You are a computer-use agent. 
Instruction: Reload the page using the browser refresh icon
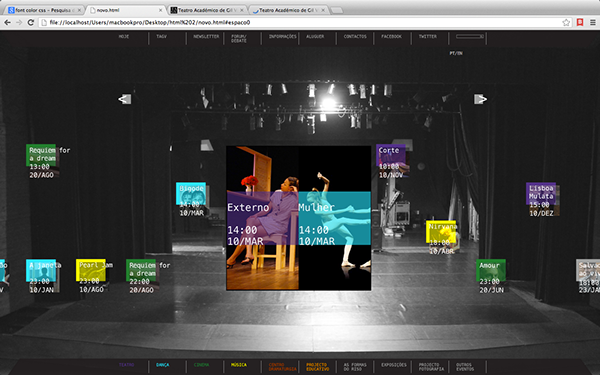click(x=31, y=23)
